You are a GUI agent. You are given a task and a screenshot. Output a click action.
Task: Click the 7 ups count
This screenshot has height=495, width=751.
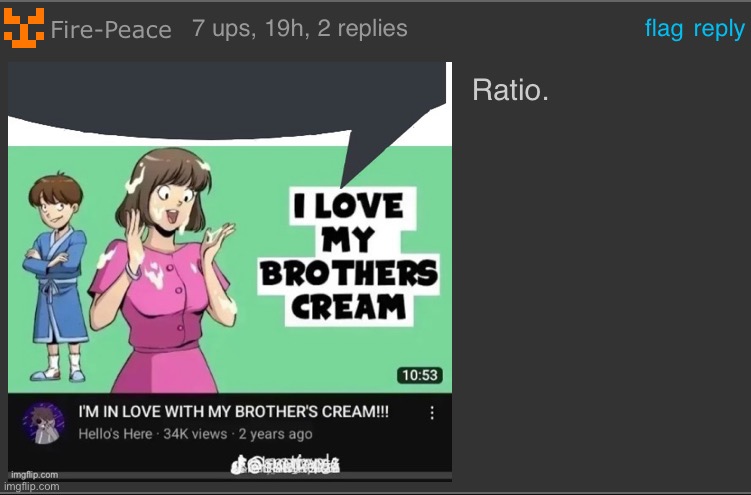point(224,29)
